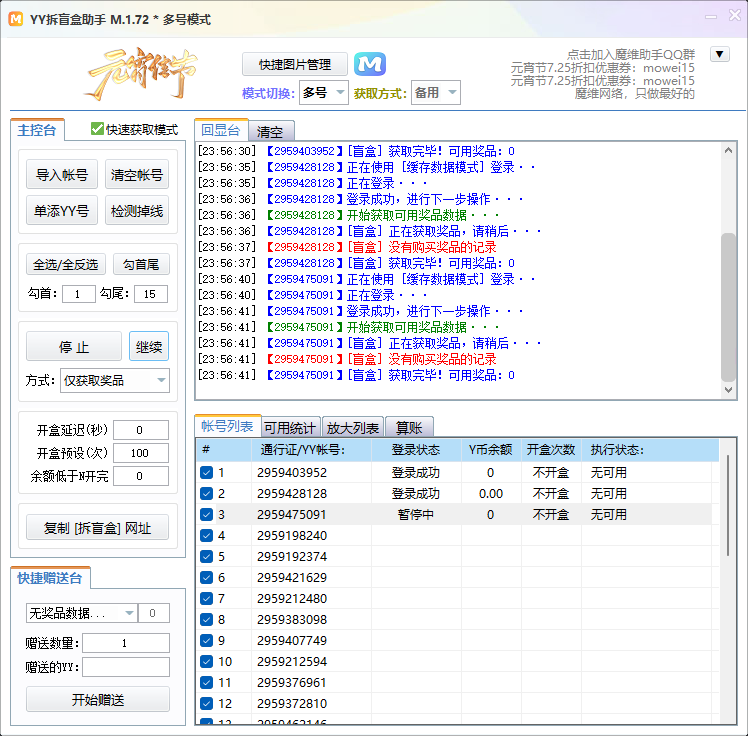
Task: Click the blue M logo icon
Action: pyautogui.click(x=370, y=64)
